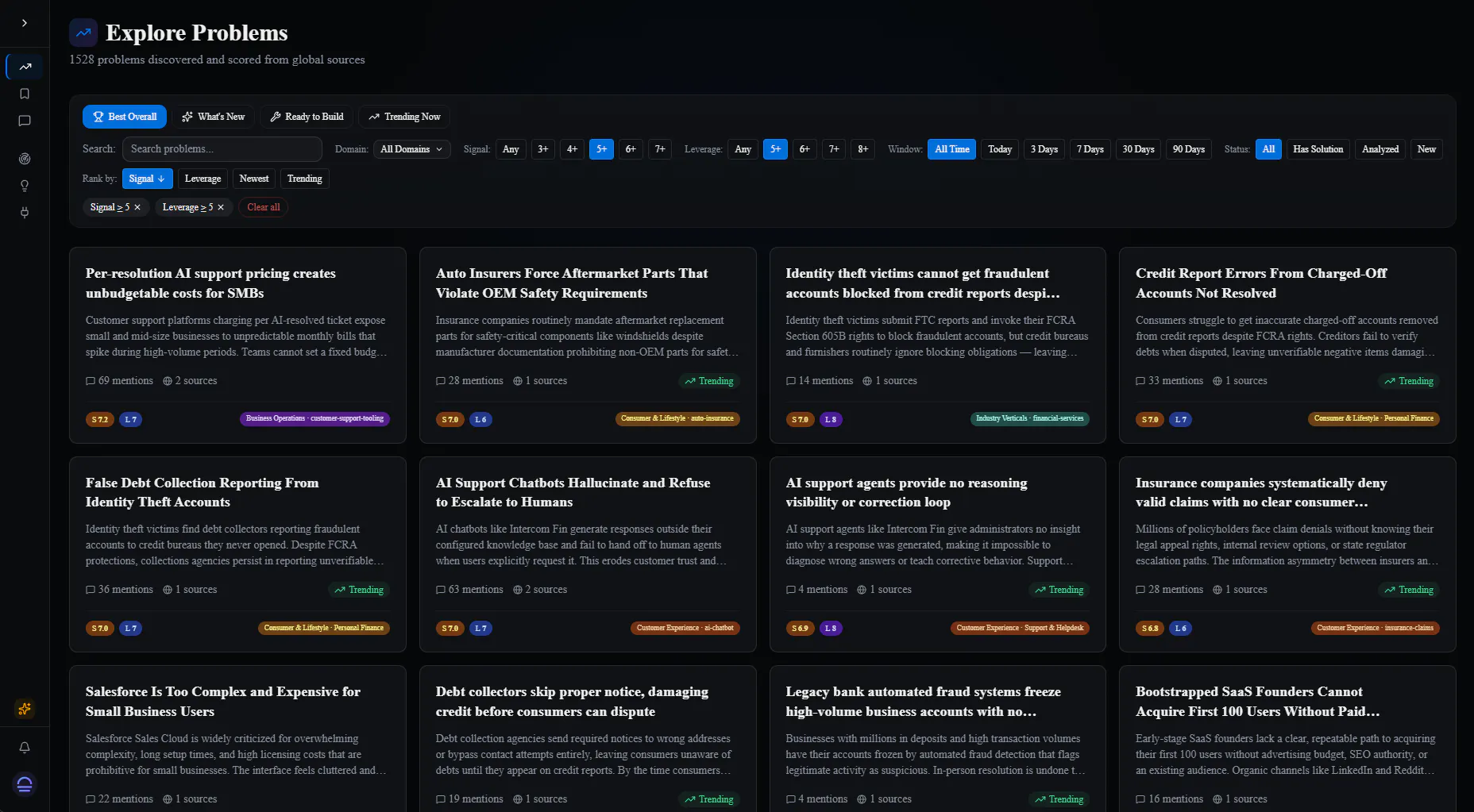Select the 7 Days window filter
1474x812 pixels.
(x=1090, y=149)
